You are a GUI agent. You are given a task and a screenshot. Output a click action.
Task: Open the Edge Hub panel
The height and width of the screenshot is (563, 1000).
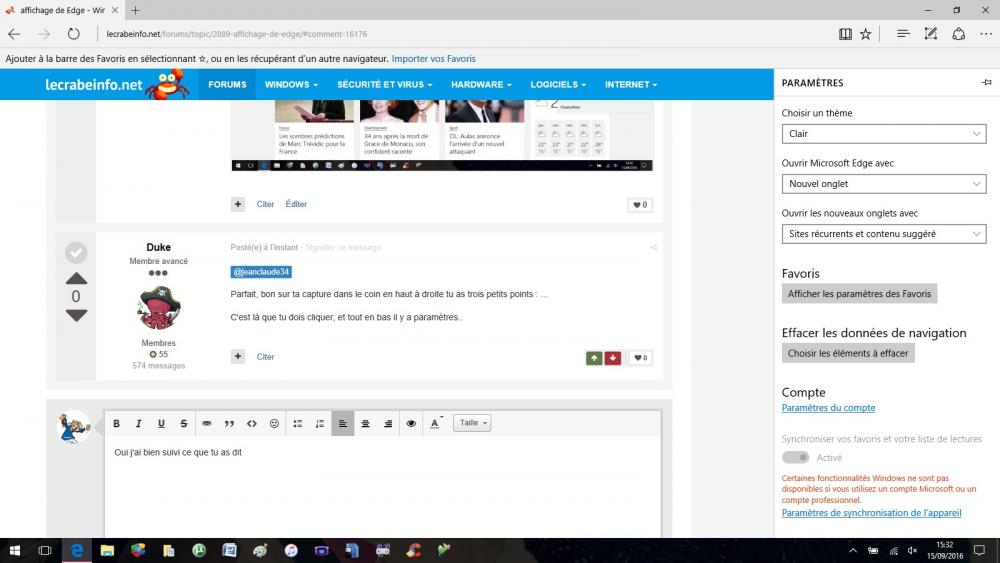(x=902, y=34)
